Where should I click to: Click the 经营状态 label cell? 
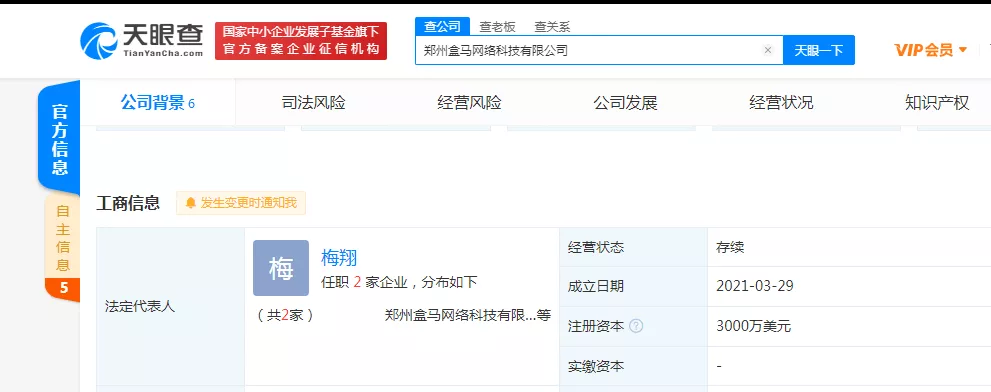(633, 247)
